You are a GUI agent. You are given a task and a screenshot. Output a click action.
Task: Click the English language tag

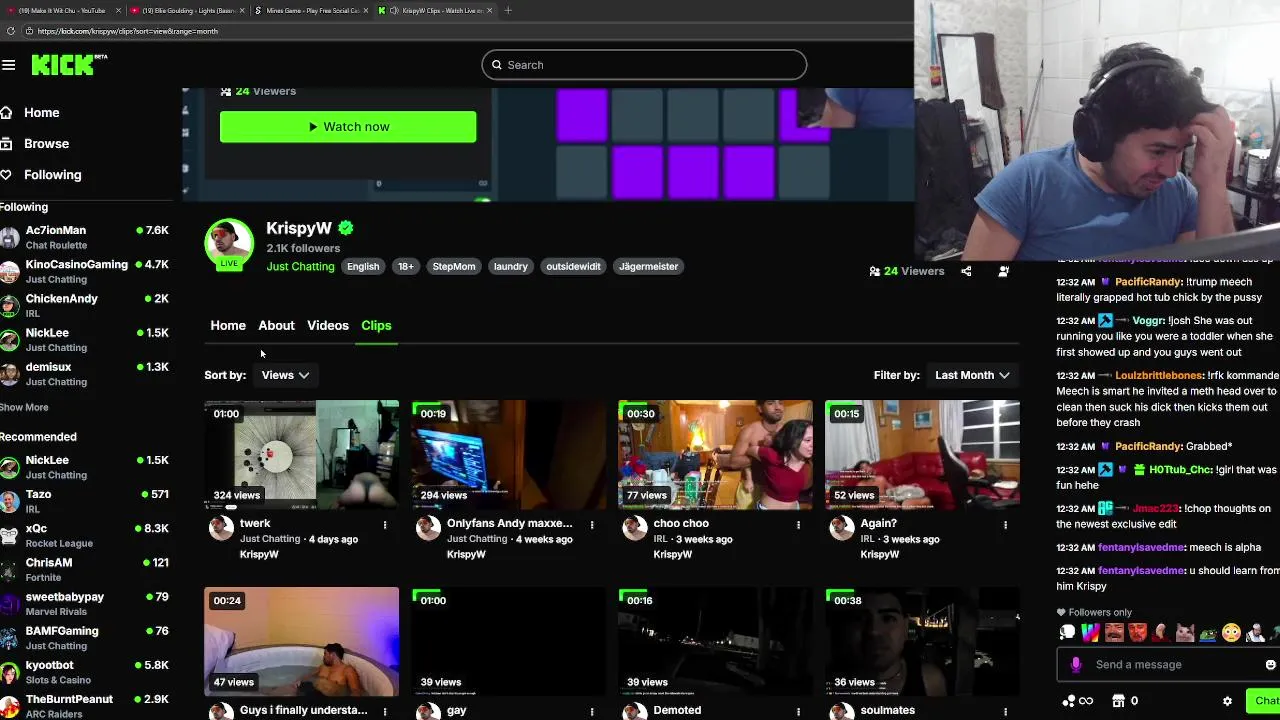click(363, 267)
